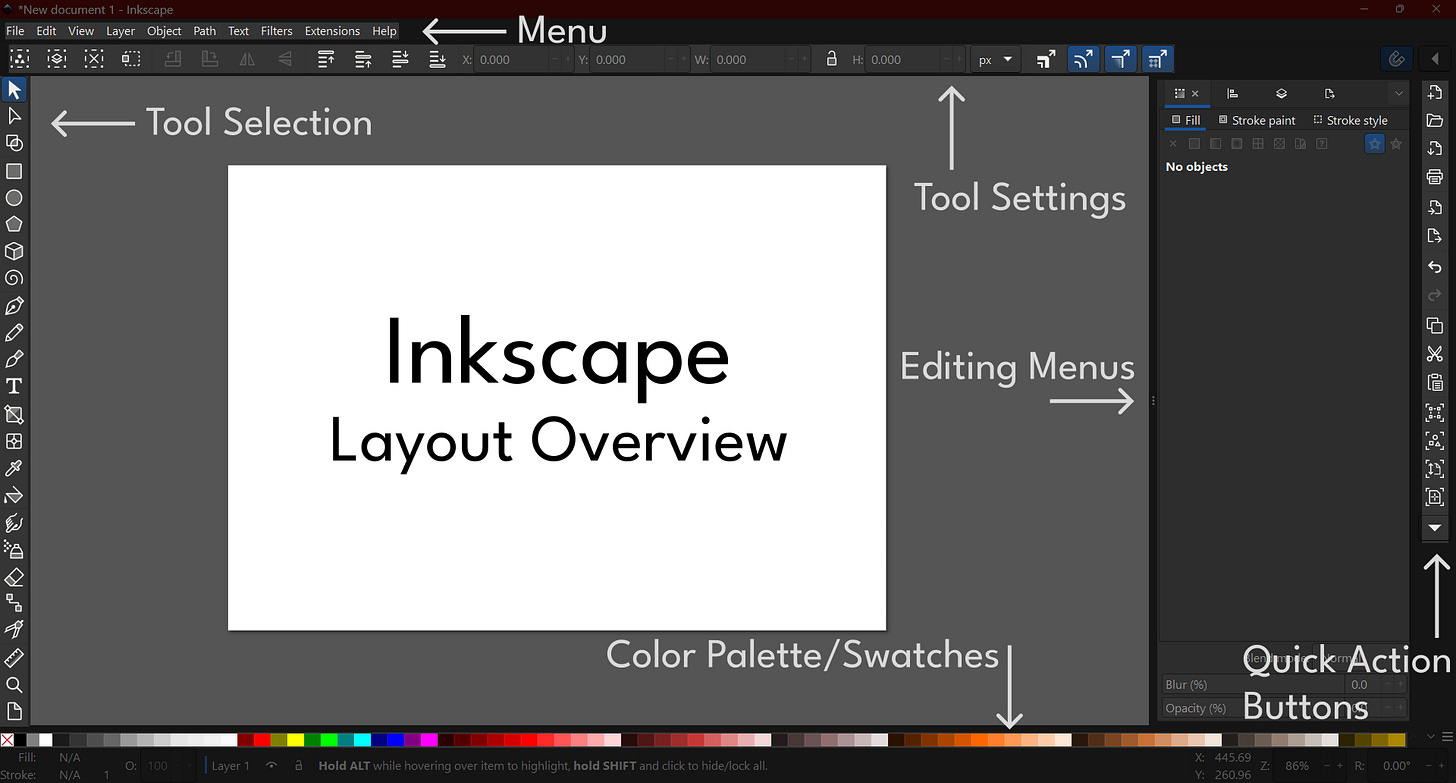Select the Spray tool
Screen dimensions: 1456x783
point(14,549)
